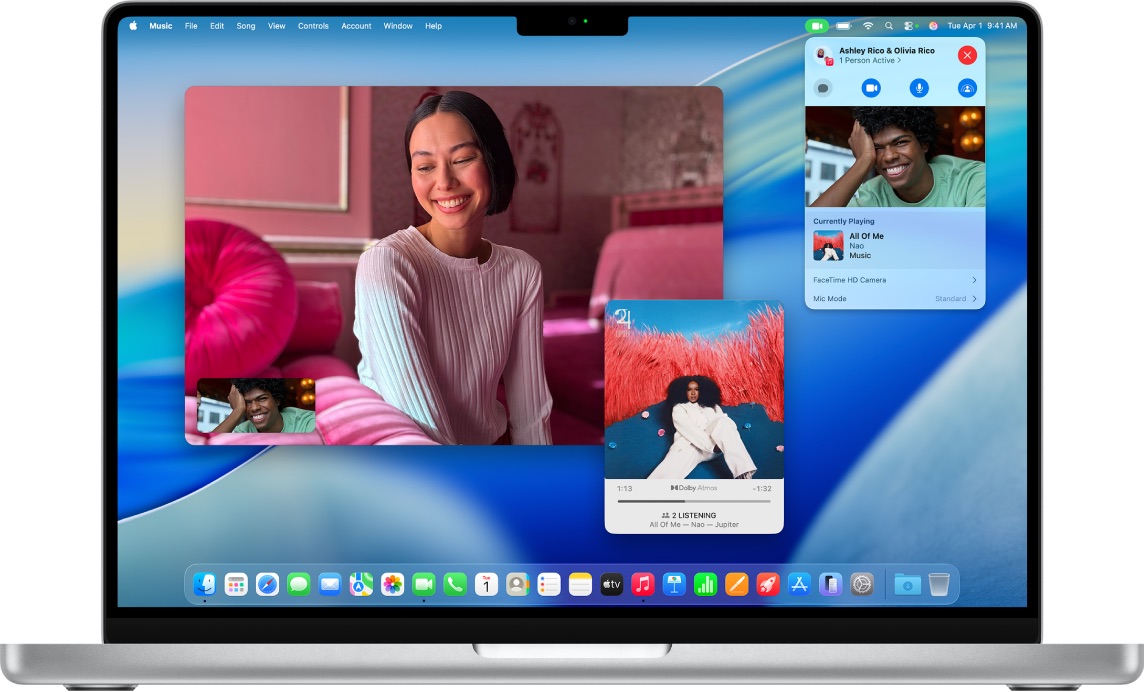1144x692 pixels.
Task: Launch Maps from the Dock
Action: point(361,584)
